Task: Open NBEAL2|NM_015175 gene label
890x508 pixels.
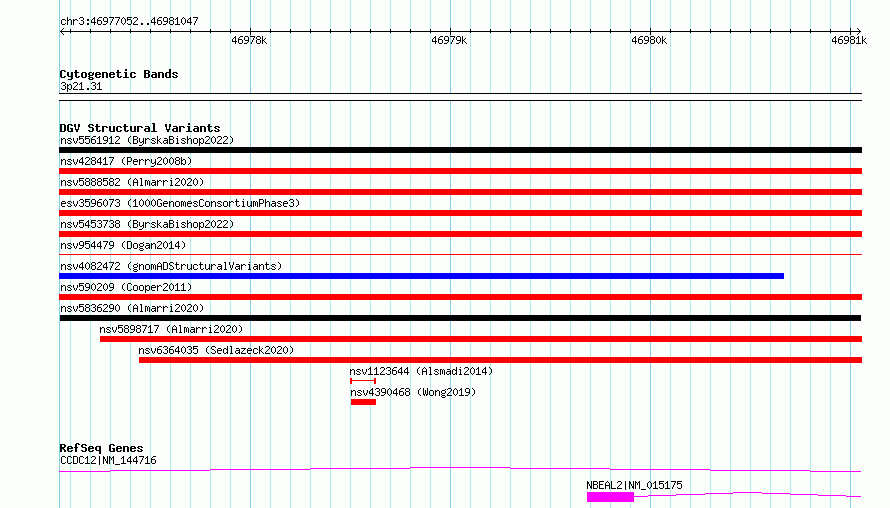Action: coord(635,485)
